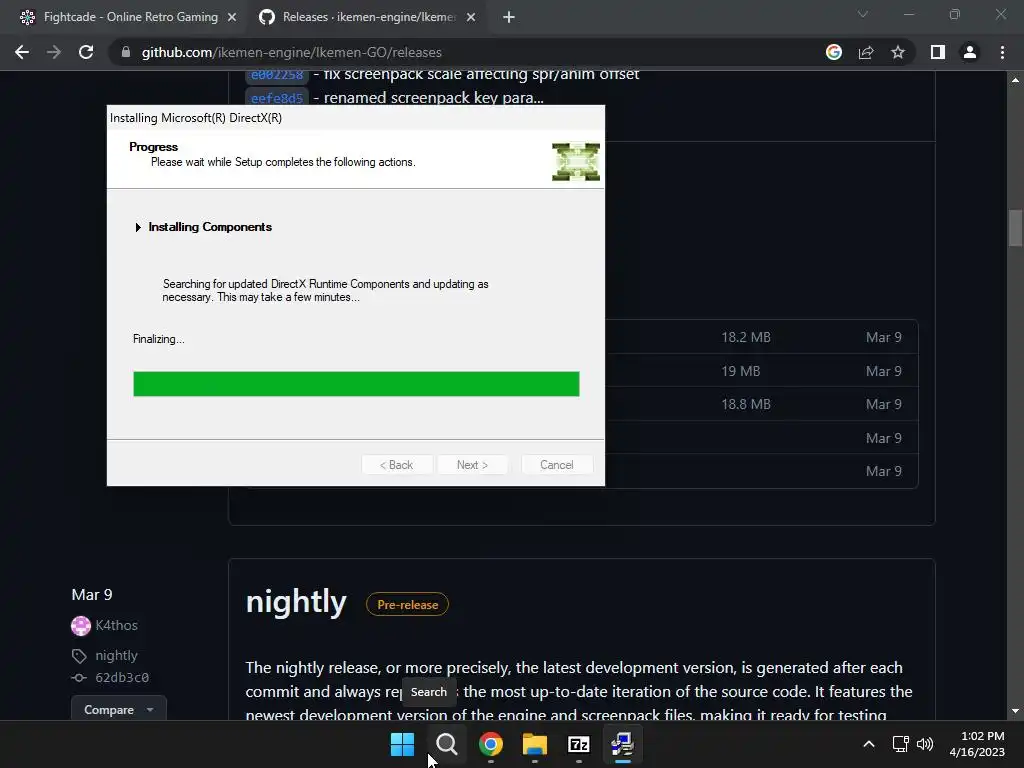Click the green installation progress bar
The width and height of the screenshot is (1024, 768).
click(x=356, y=384)
